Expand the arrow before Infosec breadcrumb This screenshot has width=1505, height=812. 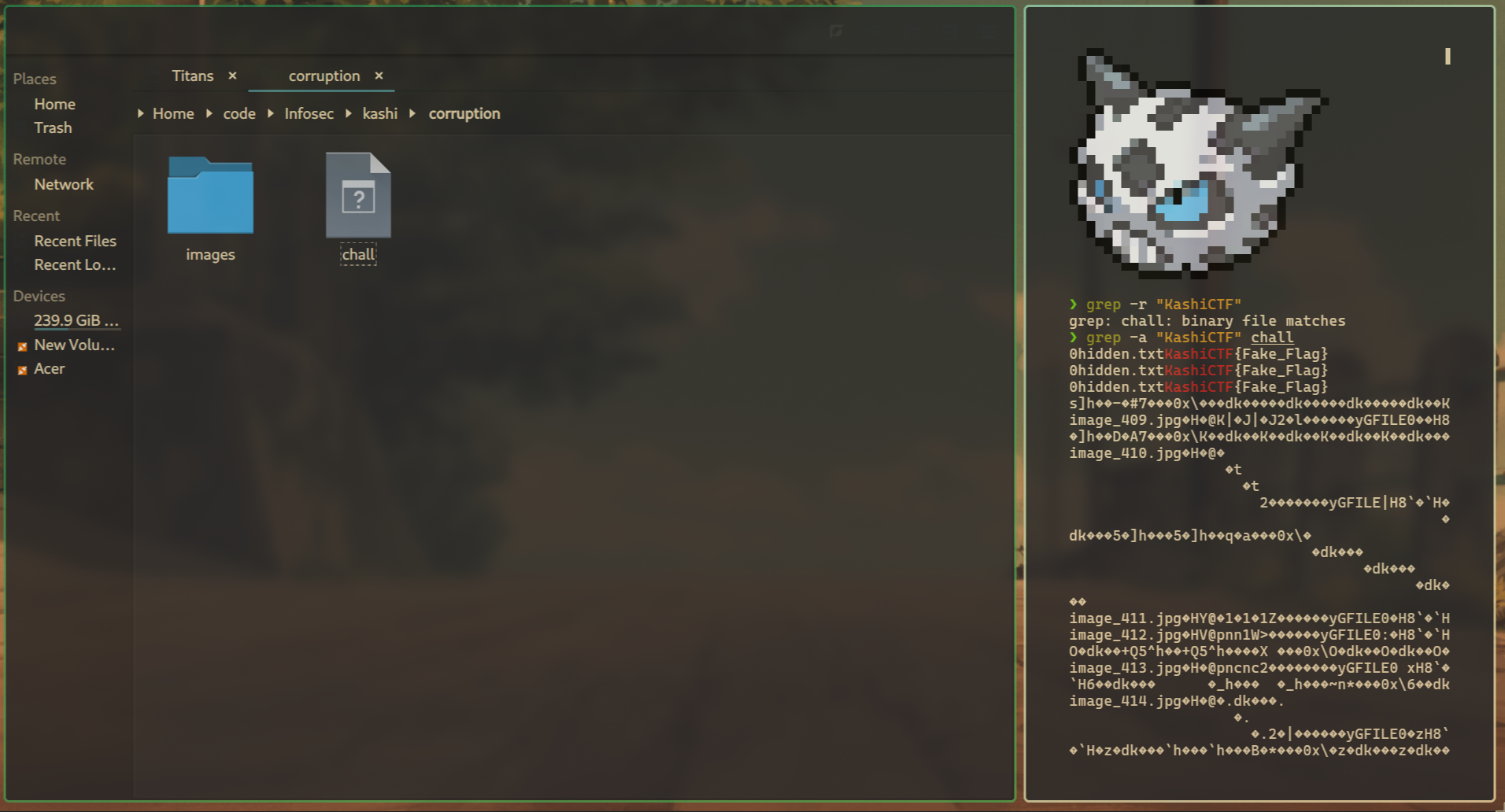(270, 113)
